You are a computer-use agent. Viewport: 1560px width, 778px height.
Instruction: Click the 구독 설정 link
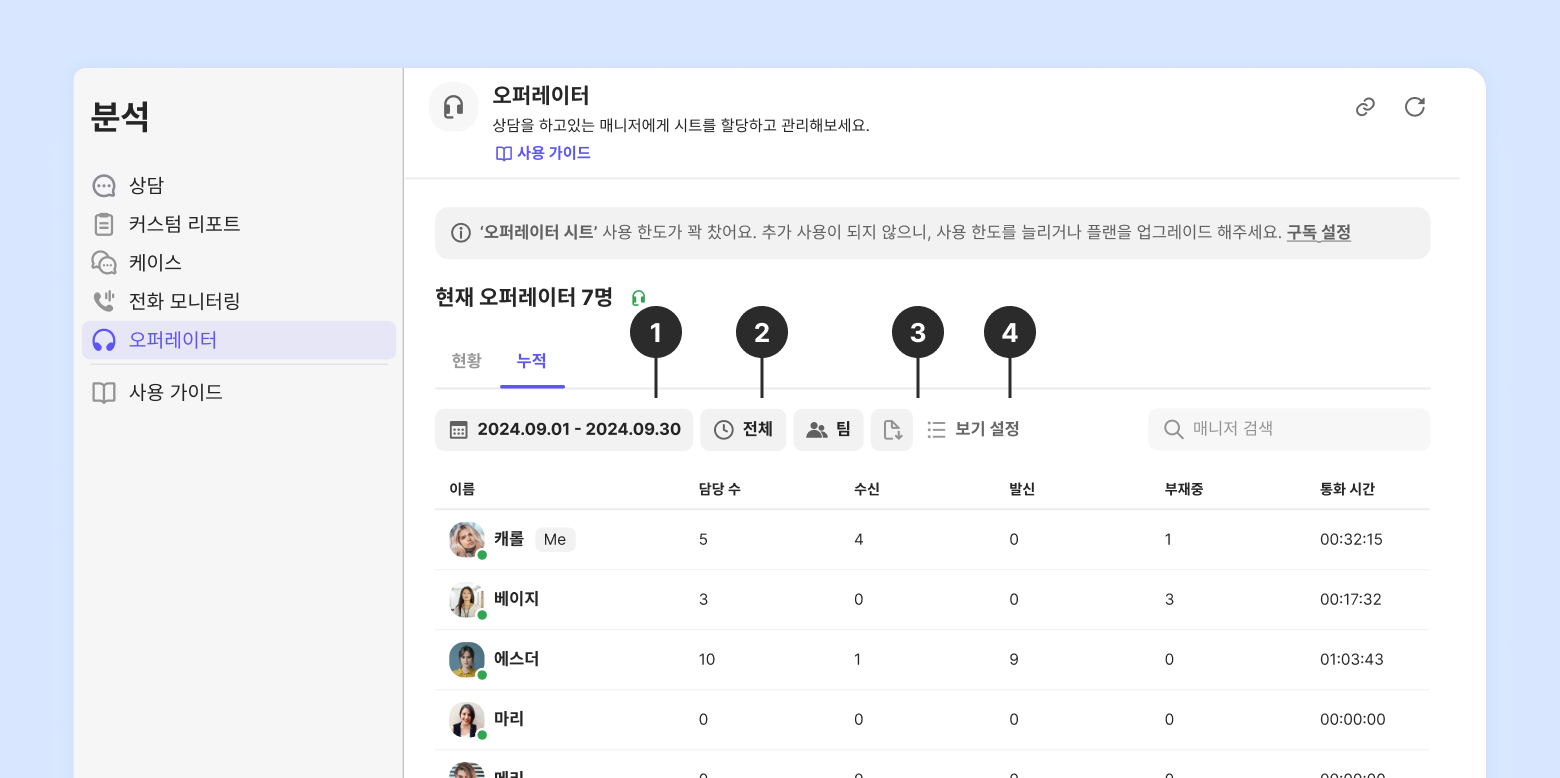(1318, 233)
